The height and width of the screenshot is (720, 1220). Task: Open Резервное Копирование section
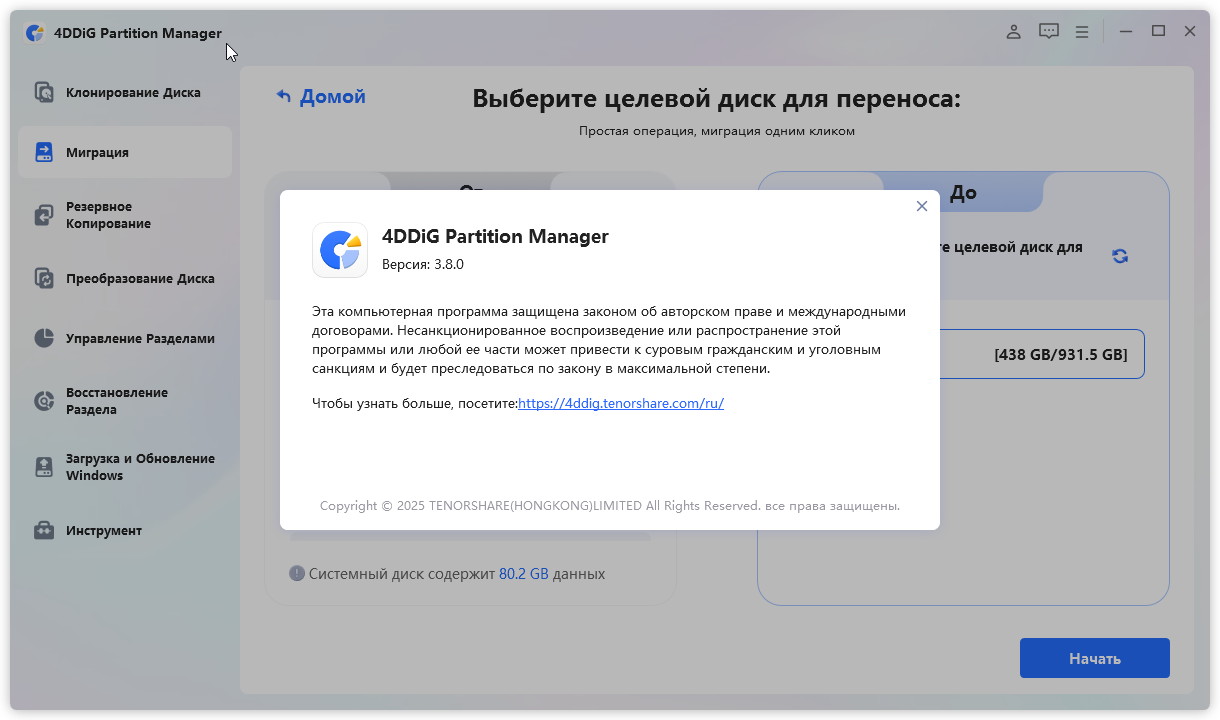(x=125, y=215)
